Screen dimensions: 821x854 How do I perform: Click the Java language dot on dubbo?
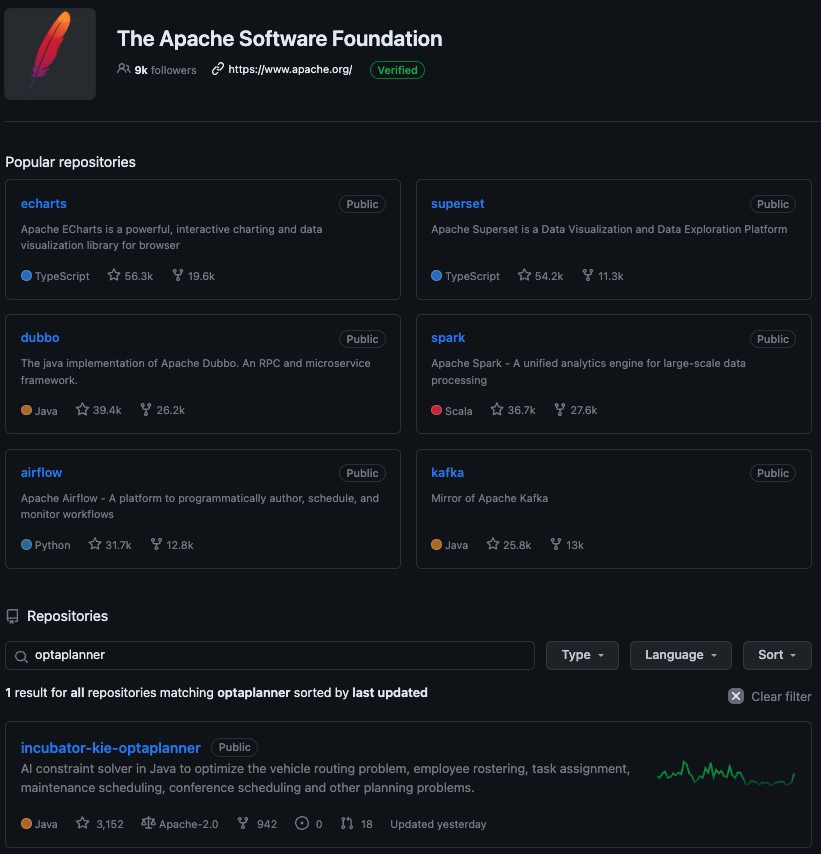[26, 410]
